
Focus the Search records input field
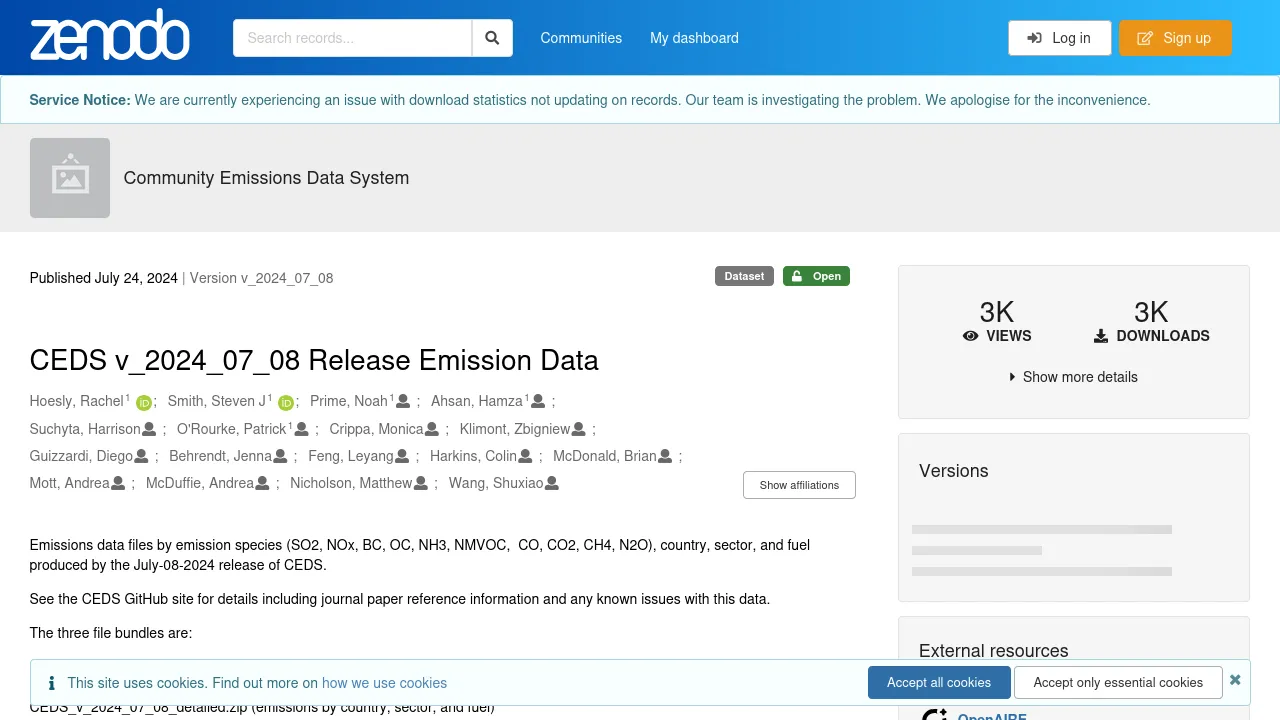coord(352,38)
